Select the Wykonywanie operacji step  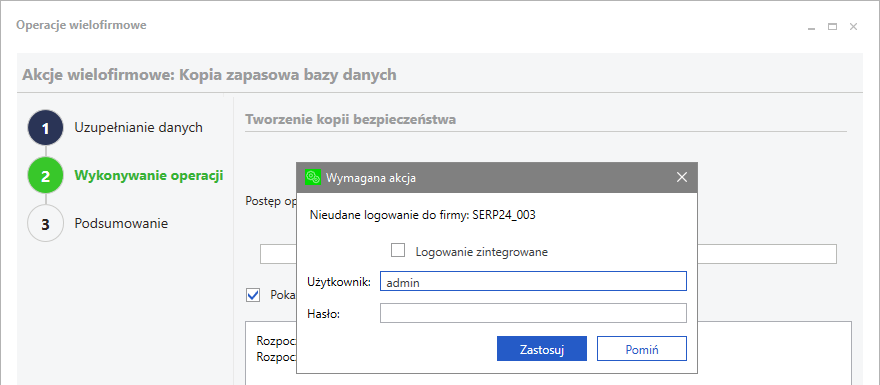tap(149, 176)
